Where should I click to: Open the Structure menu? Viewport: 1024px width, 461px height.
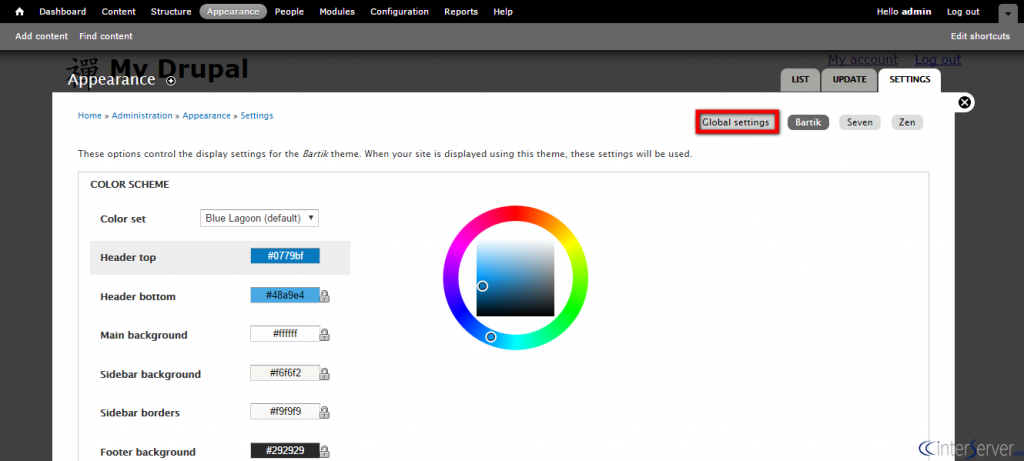click(x=171, y=12)
